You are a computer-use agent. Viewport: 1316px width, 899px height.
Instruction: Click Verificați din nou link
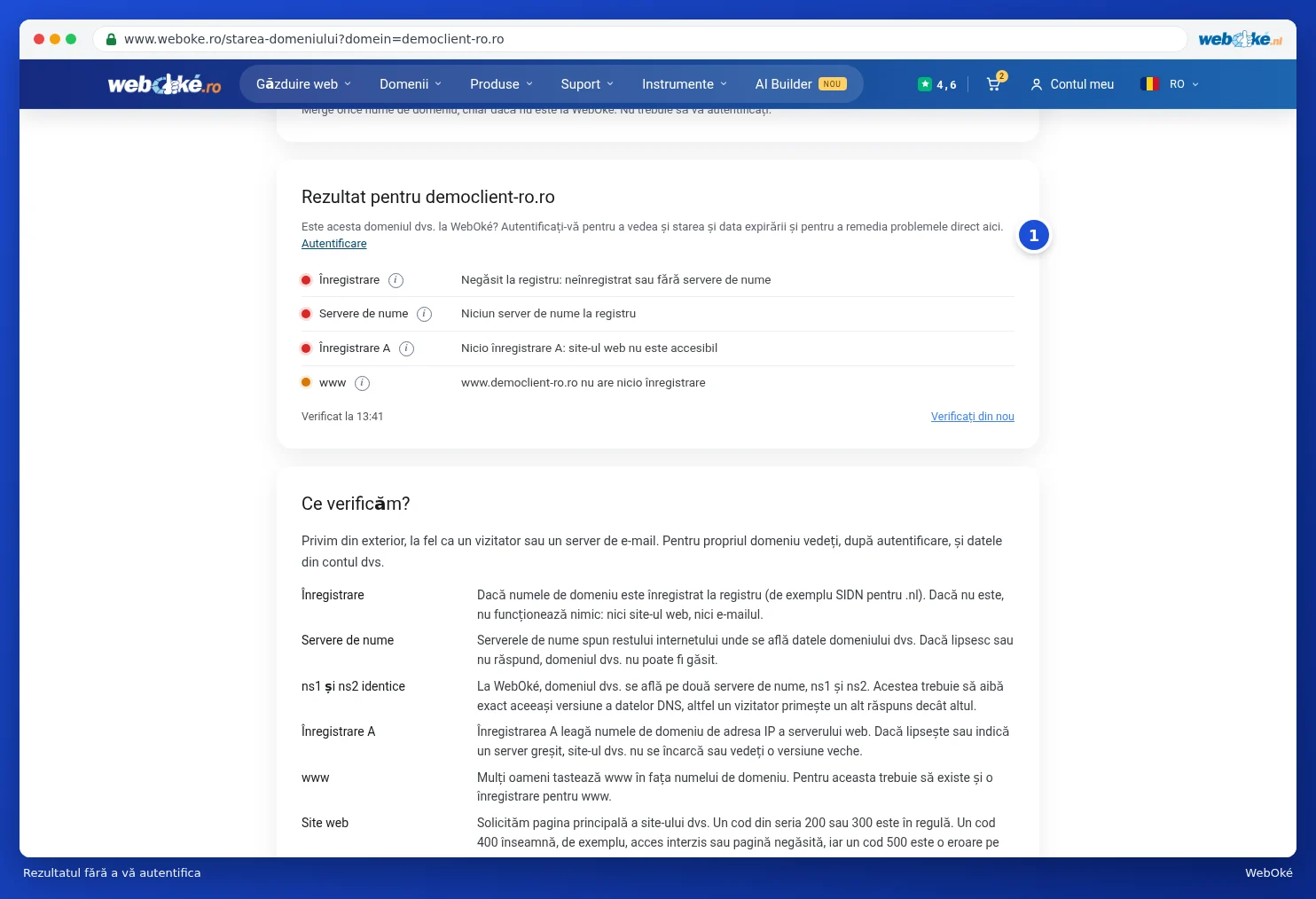(973, 417)
